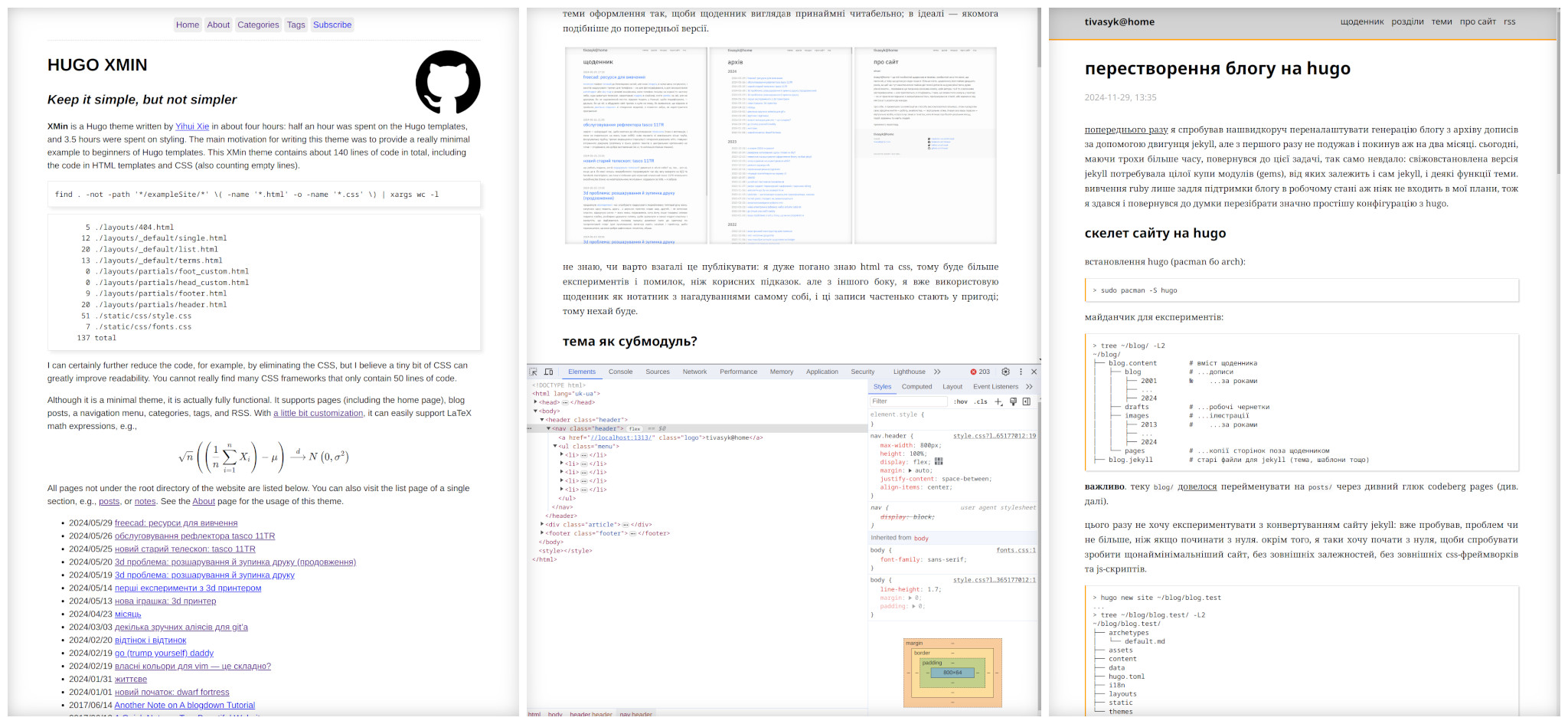This screenshot has width=1568, height=724.
Task: Expand the div class="article" node
Action: click(x=542, y=525)
